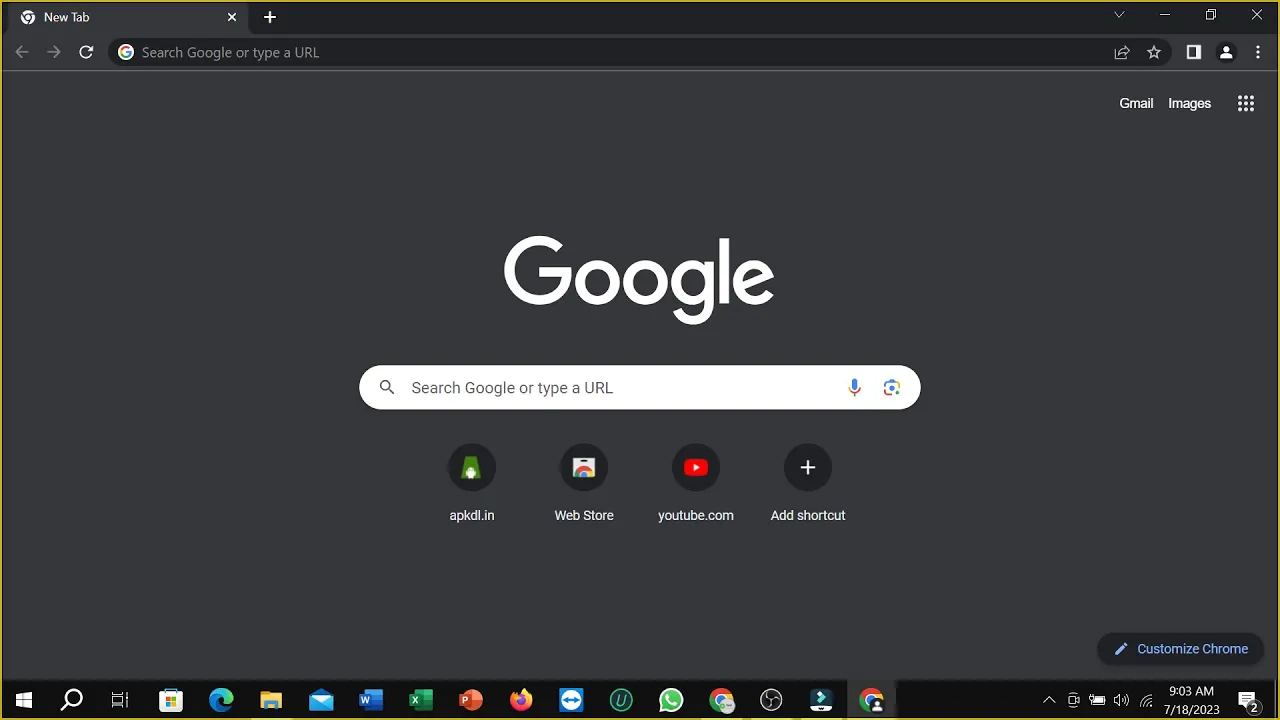Open the notification center
Viewport: 1280px width, 720px height.
tap(1248, 700)
